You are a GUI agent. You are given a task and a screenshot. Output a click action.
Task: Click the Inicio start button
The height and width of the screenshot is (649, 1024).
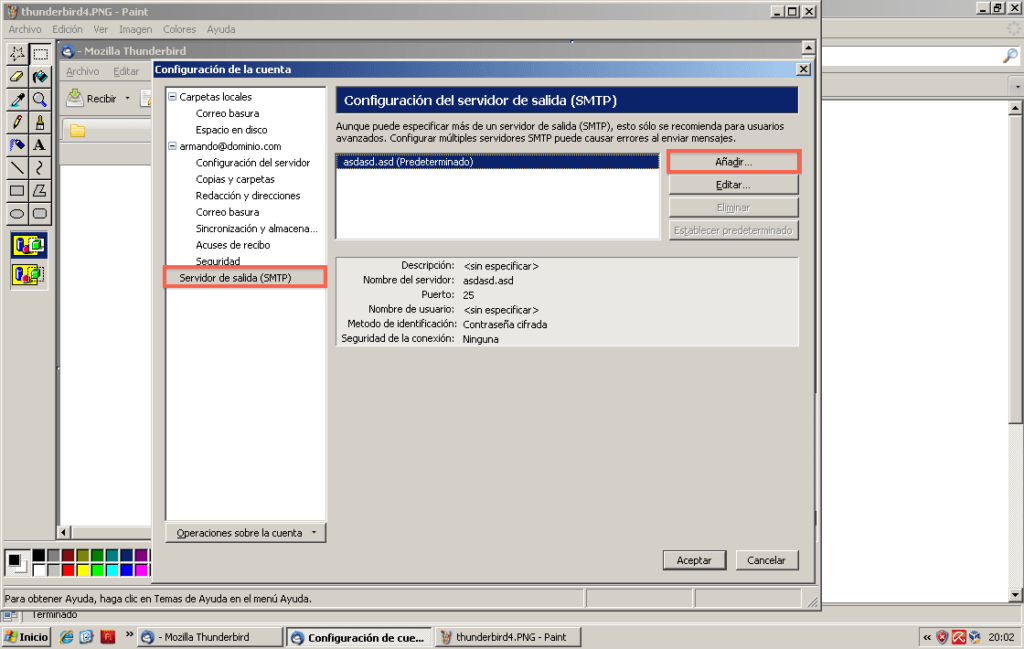[27, 637]
